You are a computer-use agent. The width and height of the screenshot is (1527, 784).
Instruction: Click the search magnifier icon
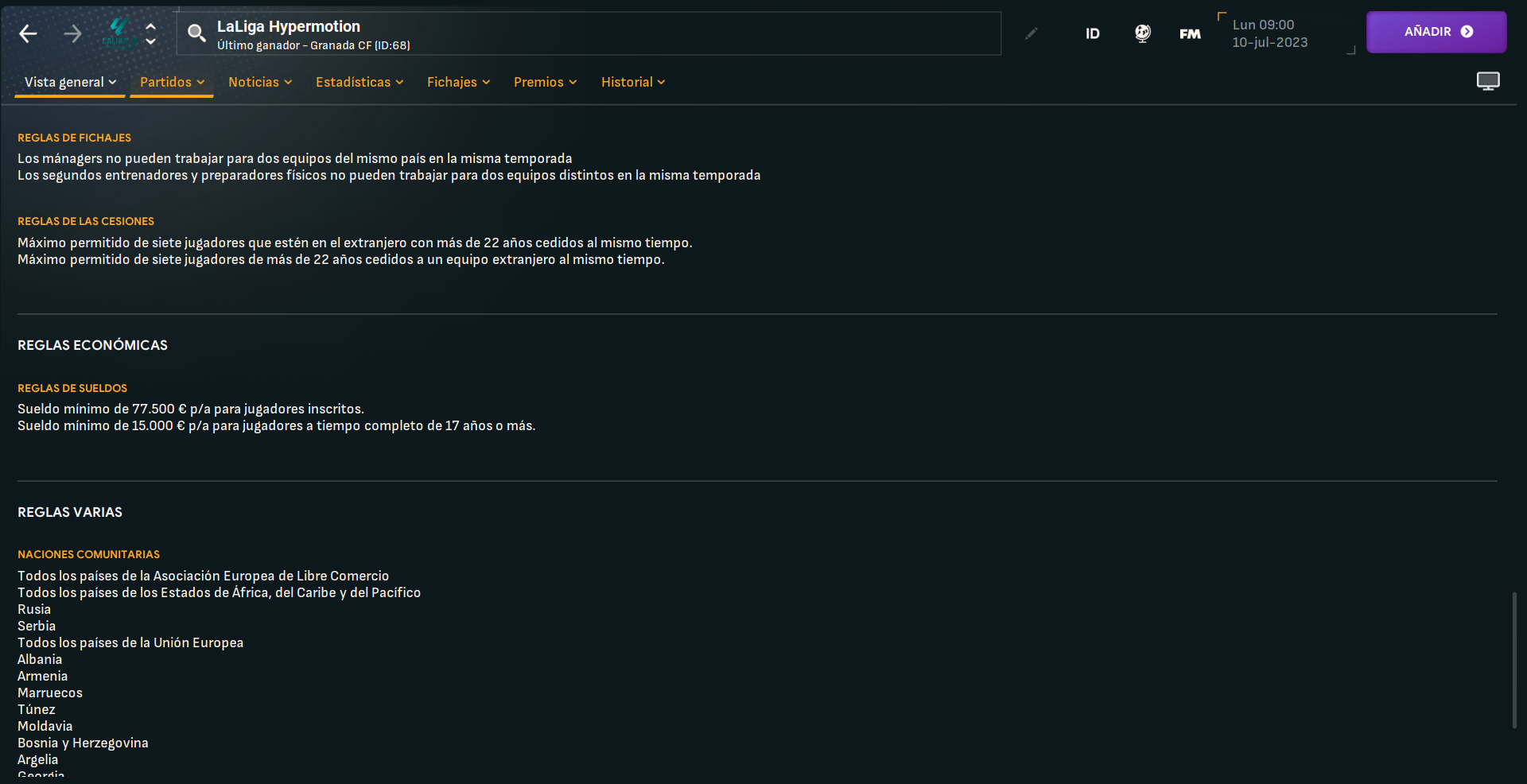[196, 33]
